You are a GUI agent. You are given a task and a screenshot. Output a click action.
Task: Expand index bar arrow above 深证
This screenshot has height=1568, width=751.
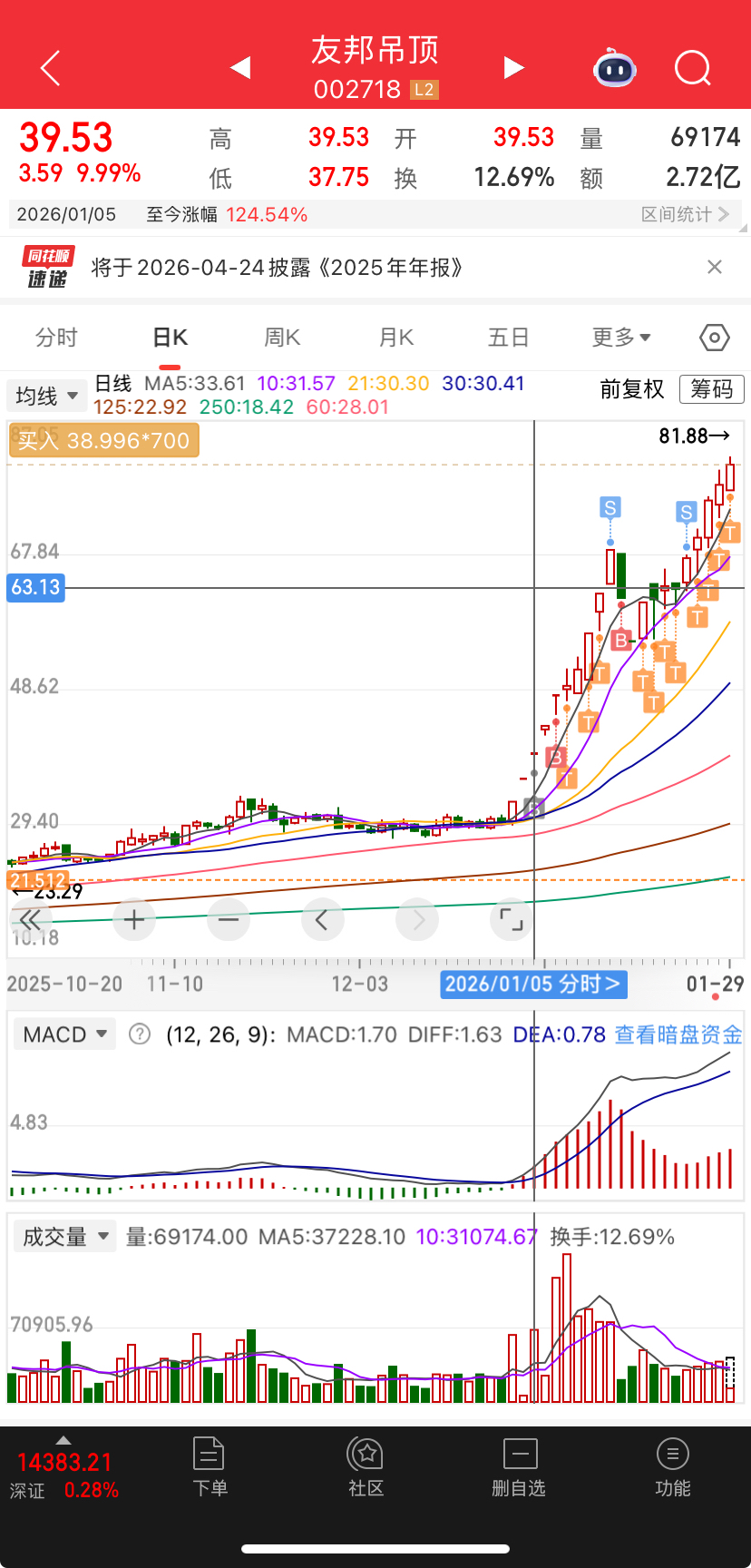point(63,1440)
